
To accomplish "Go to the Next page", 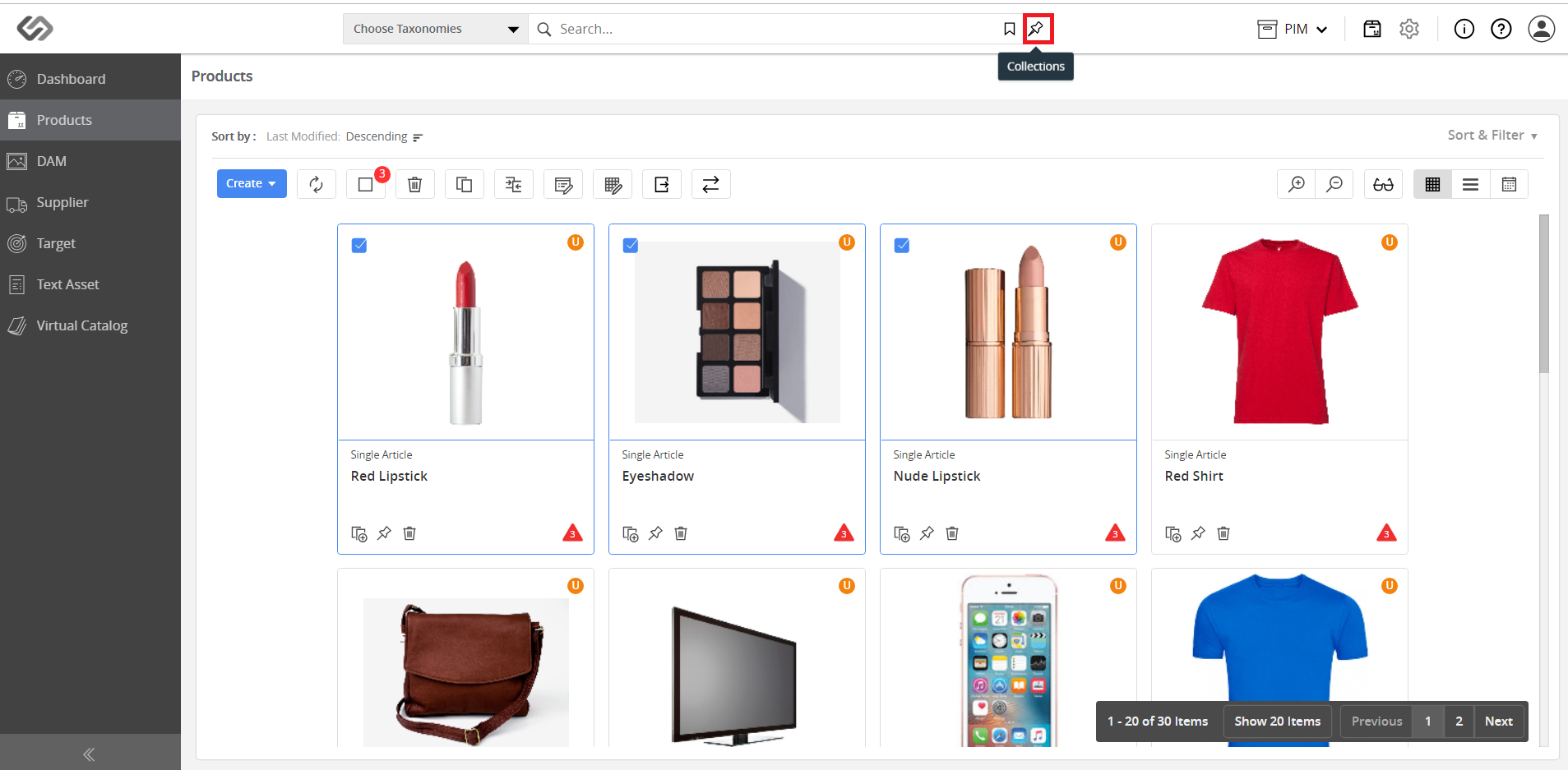I will point(1499,722).
